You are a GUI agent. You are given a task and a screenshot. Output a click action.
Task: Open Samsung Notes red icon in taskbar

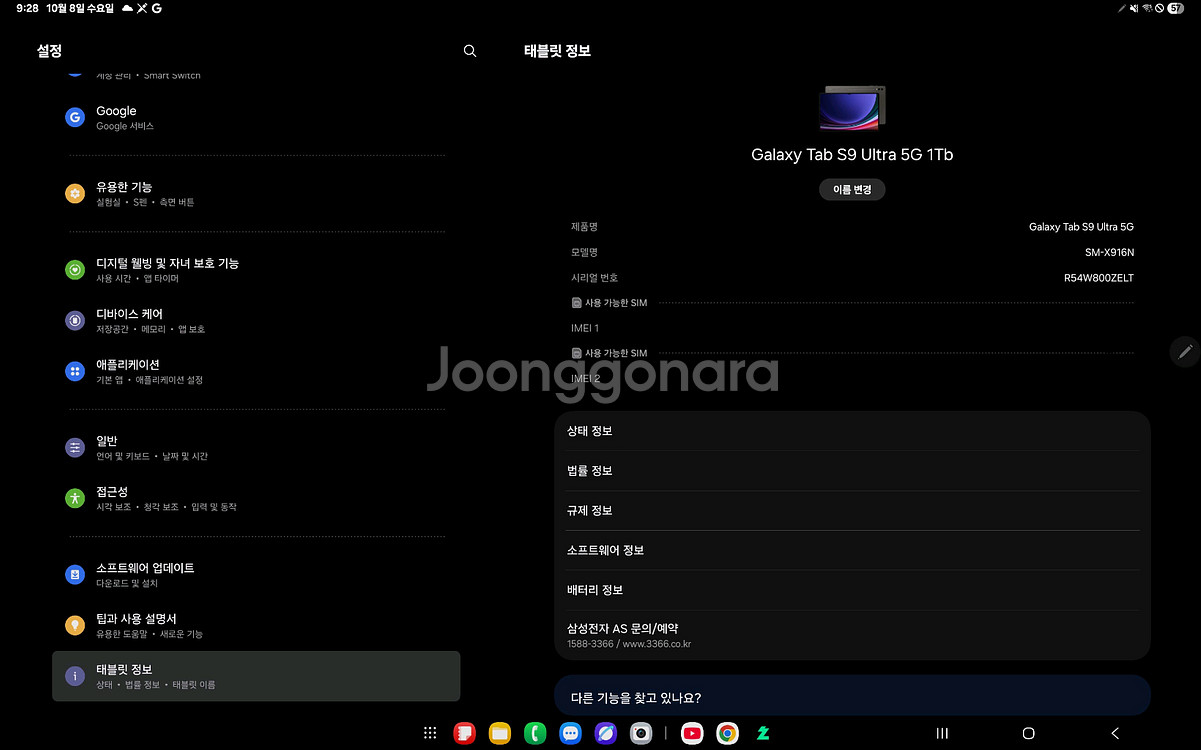point(464,733)
